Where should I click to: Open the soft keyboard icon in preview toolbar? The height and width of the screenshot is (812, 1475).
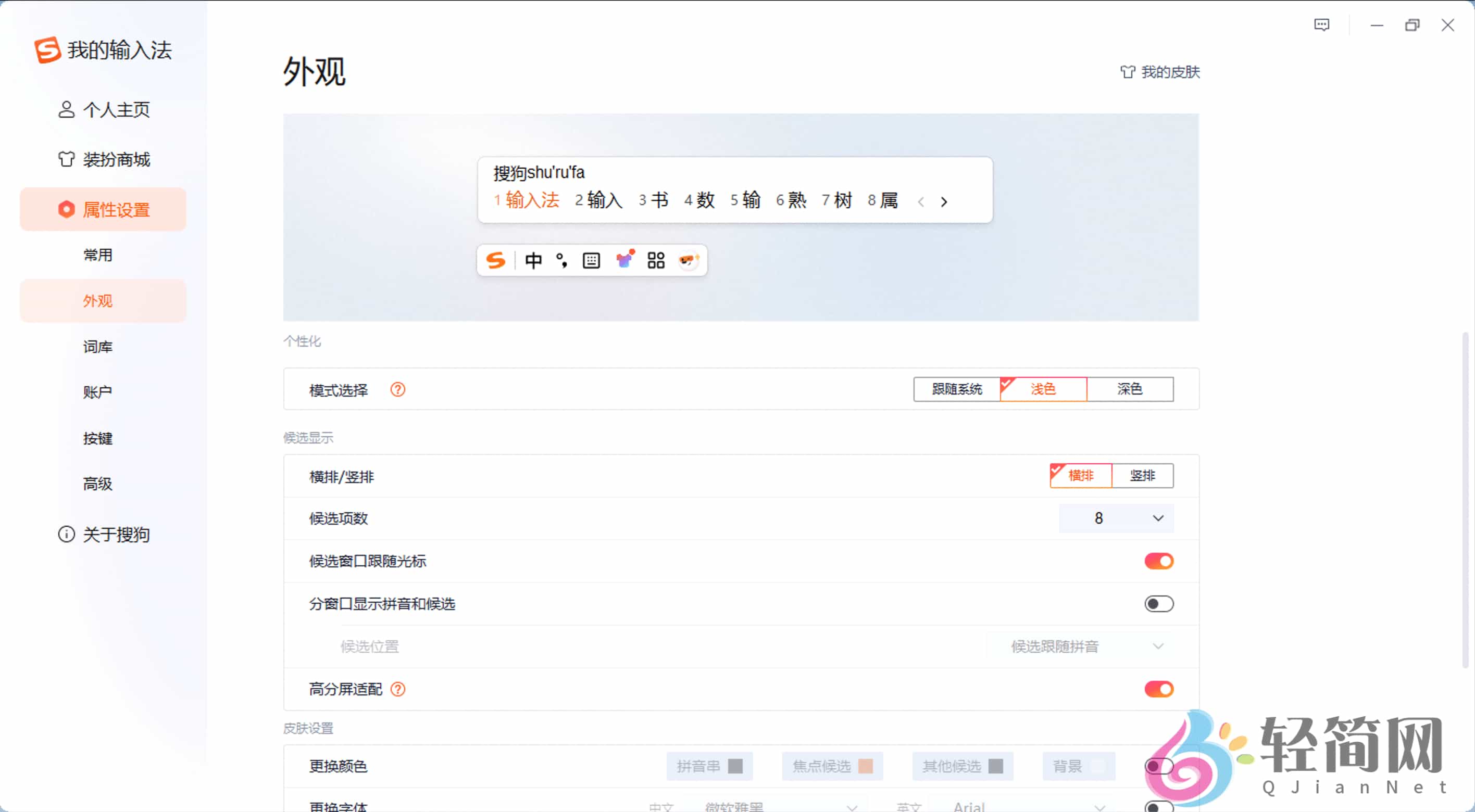591,260
